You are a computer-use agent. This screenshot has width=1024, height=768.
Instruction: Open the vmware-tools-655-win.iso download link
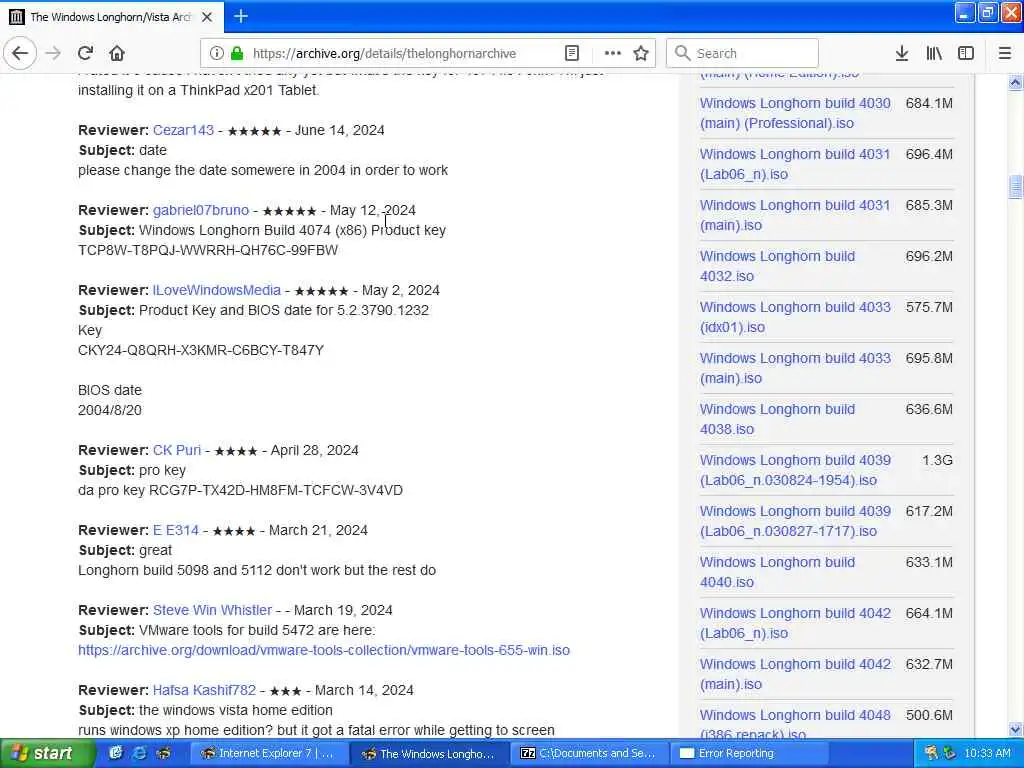pyautogui.click(x=324, y=650)
